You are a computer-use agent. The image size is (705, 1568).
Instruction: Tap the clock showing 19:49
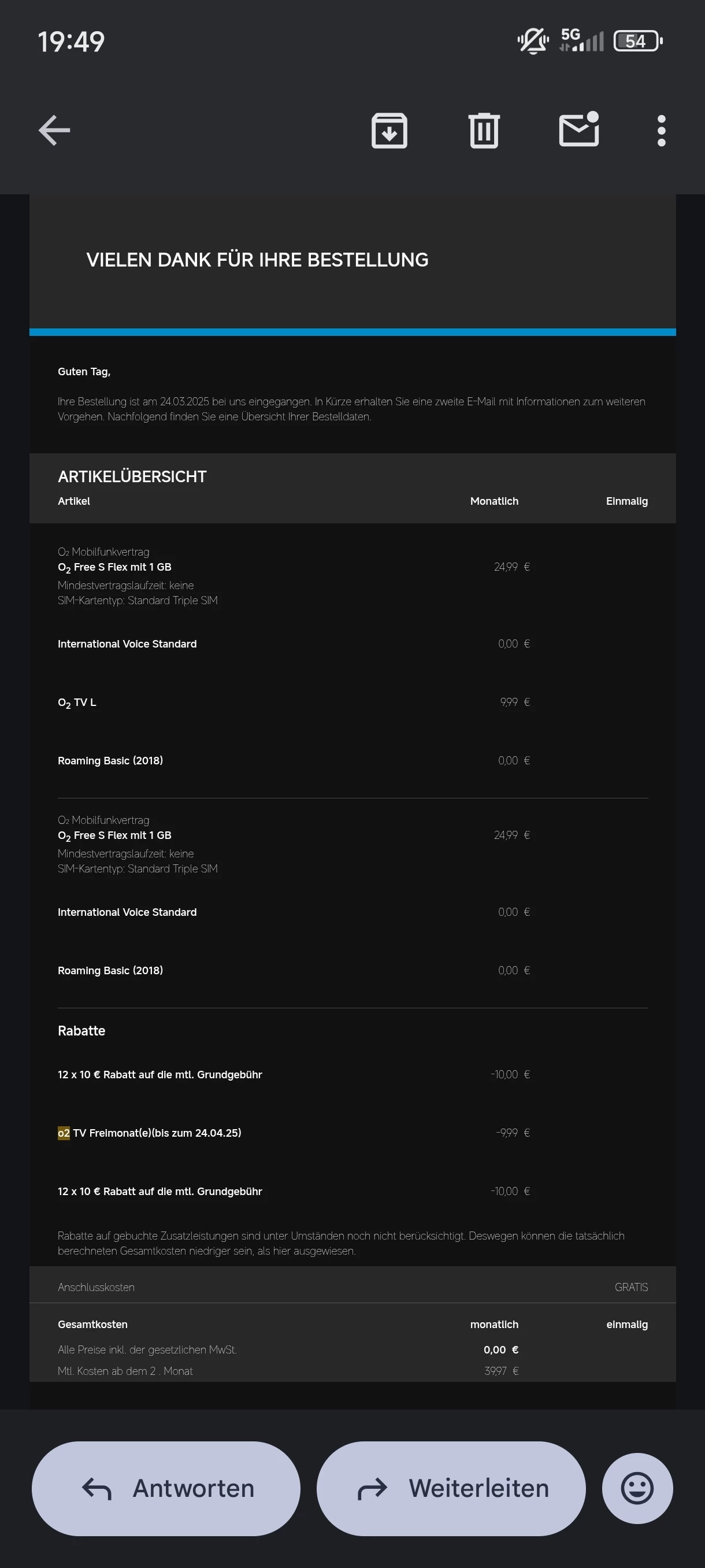click(71, 42)
